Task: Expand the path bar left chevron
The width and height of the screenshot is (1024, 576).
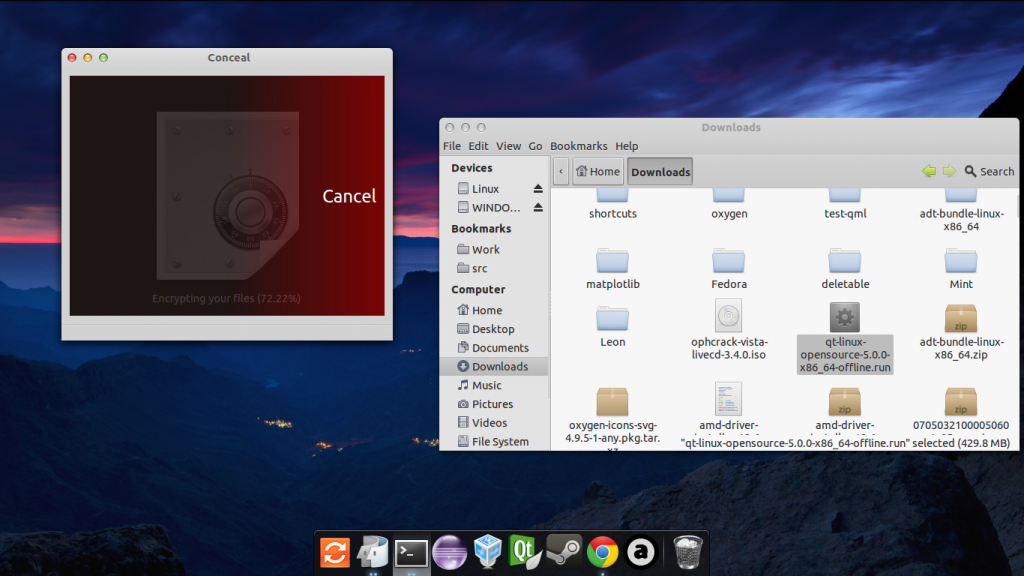Action: click(x=560, y=171)
